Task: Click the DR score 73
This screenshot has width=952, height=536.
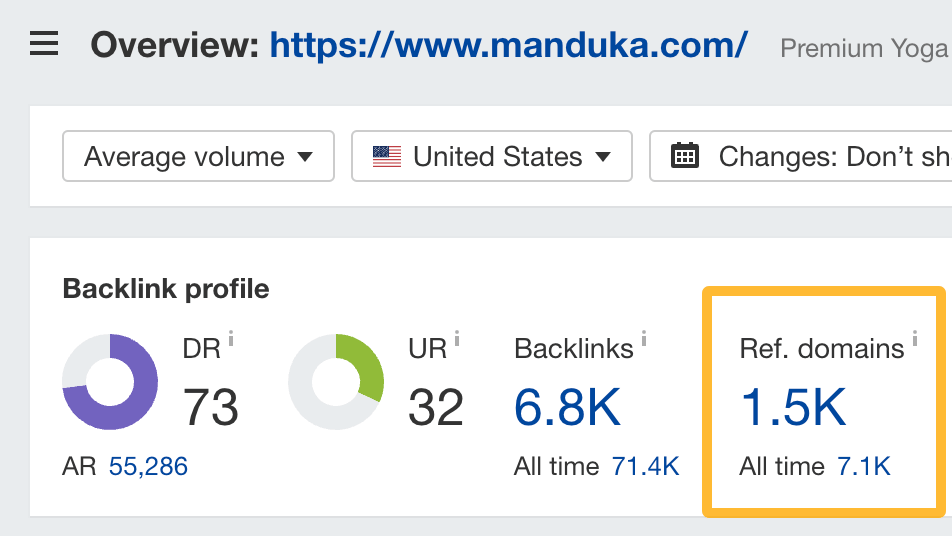Action: click(211, 407)
